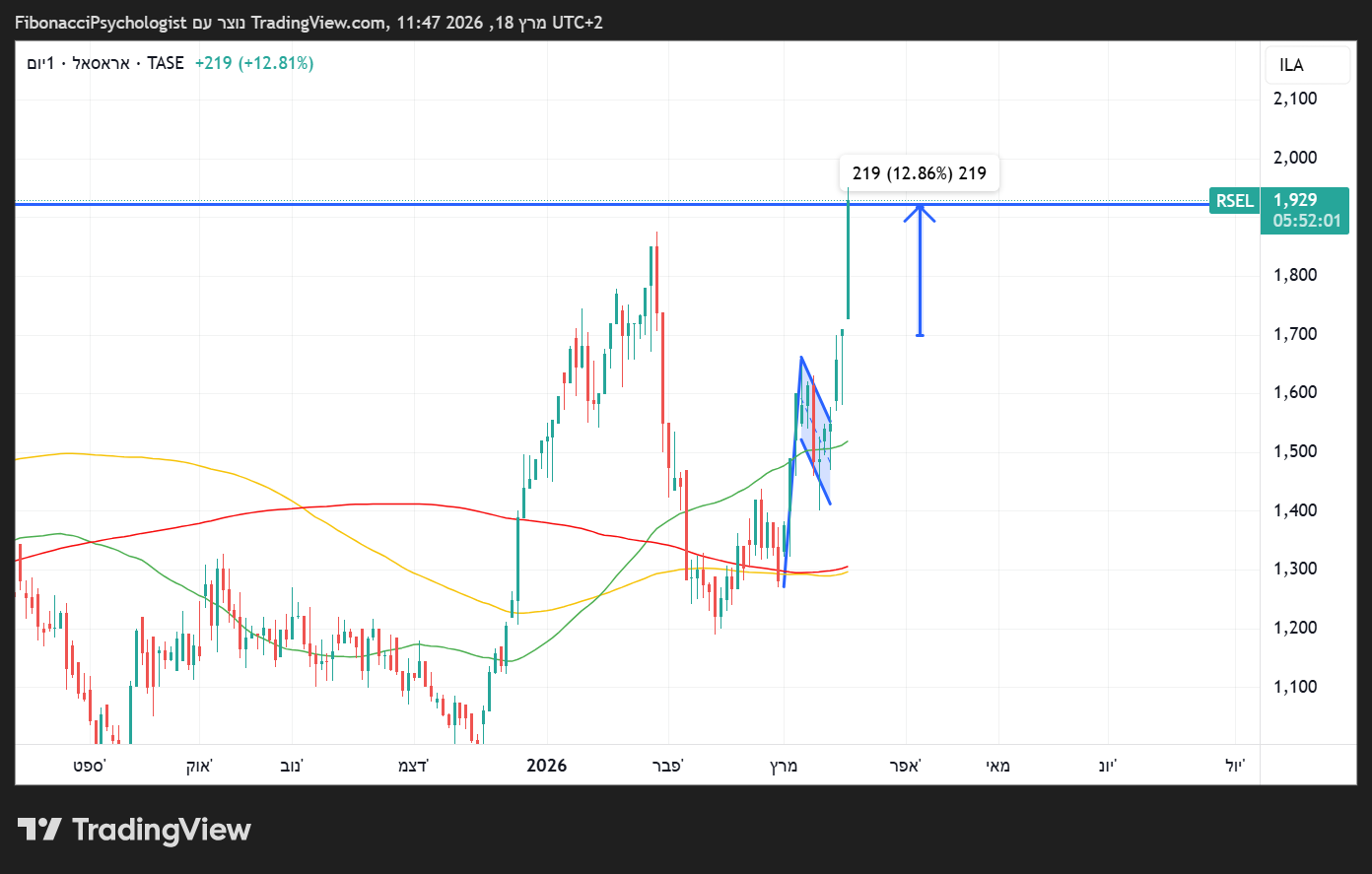1372x874 pixels.
Task: Click the אראסאל symbol name in the legend
Action: click(x=102, y=63)
